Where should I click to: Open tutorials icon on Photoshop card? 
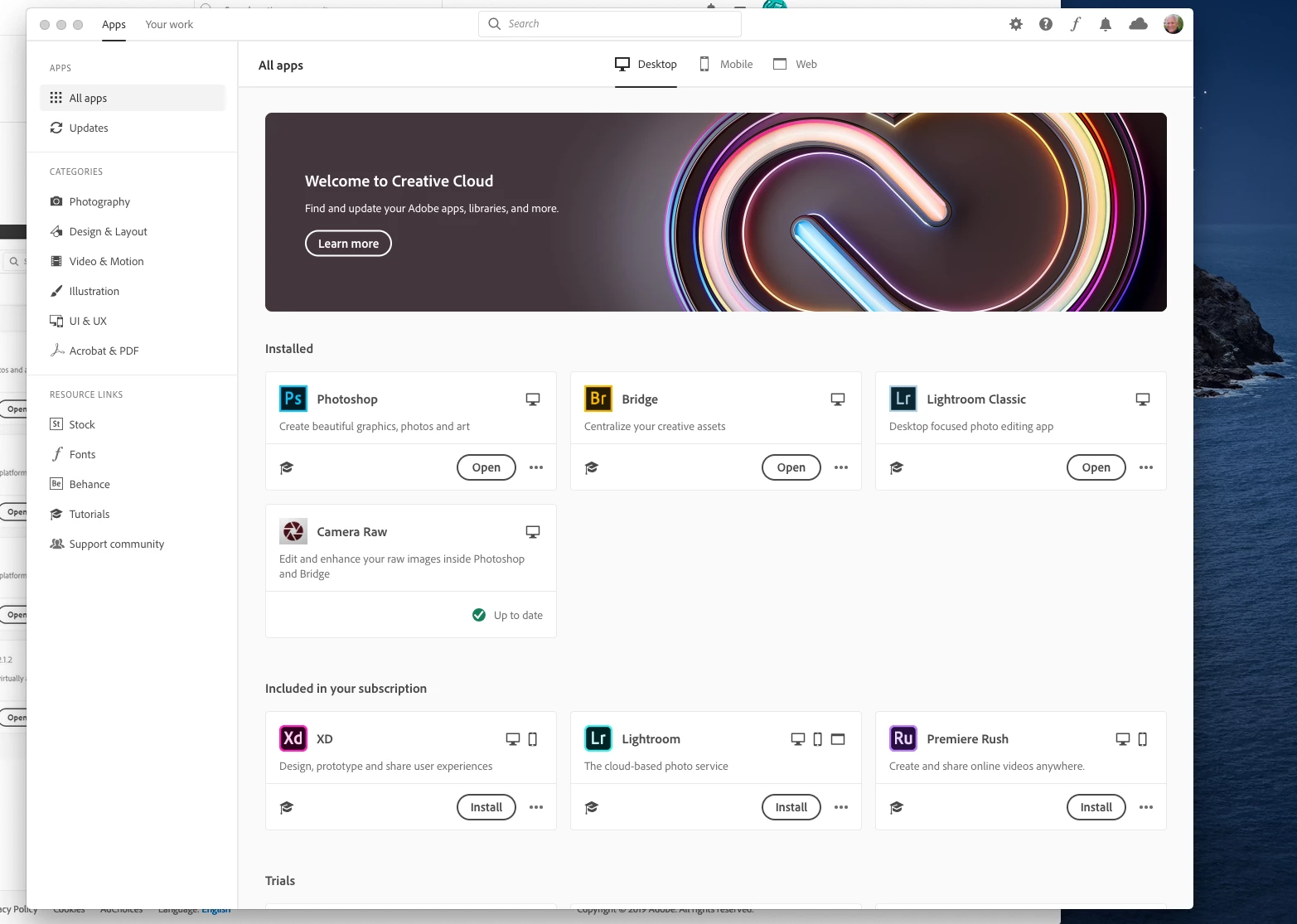pyautogui.click(x=287, y=467)
